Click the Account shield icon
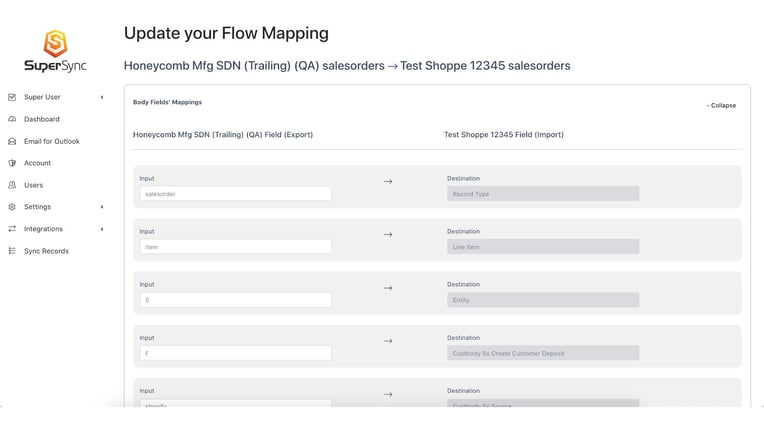The width and height of the screenshot is (764, 429). [x=12, y=163]
